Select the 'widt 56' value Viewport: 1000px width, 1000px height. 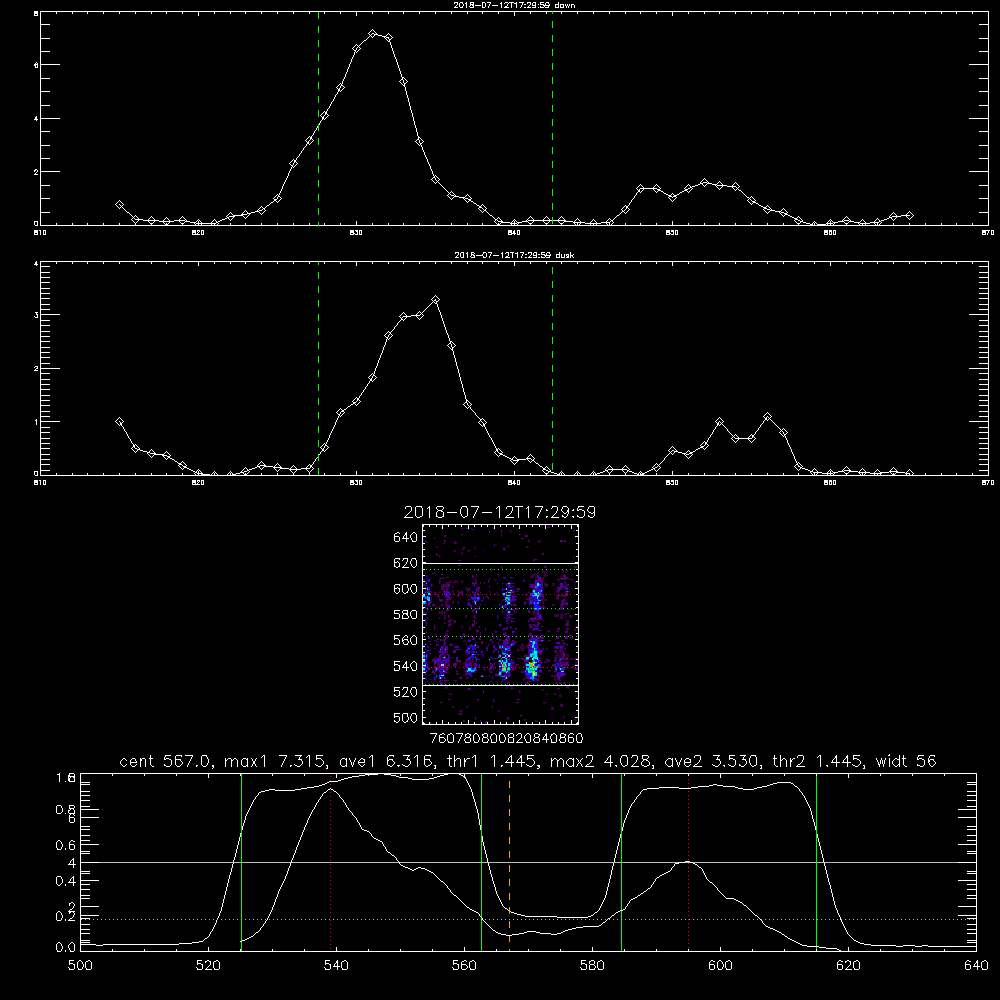[906, 761]
